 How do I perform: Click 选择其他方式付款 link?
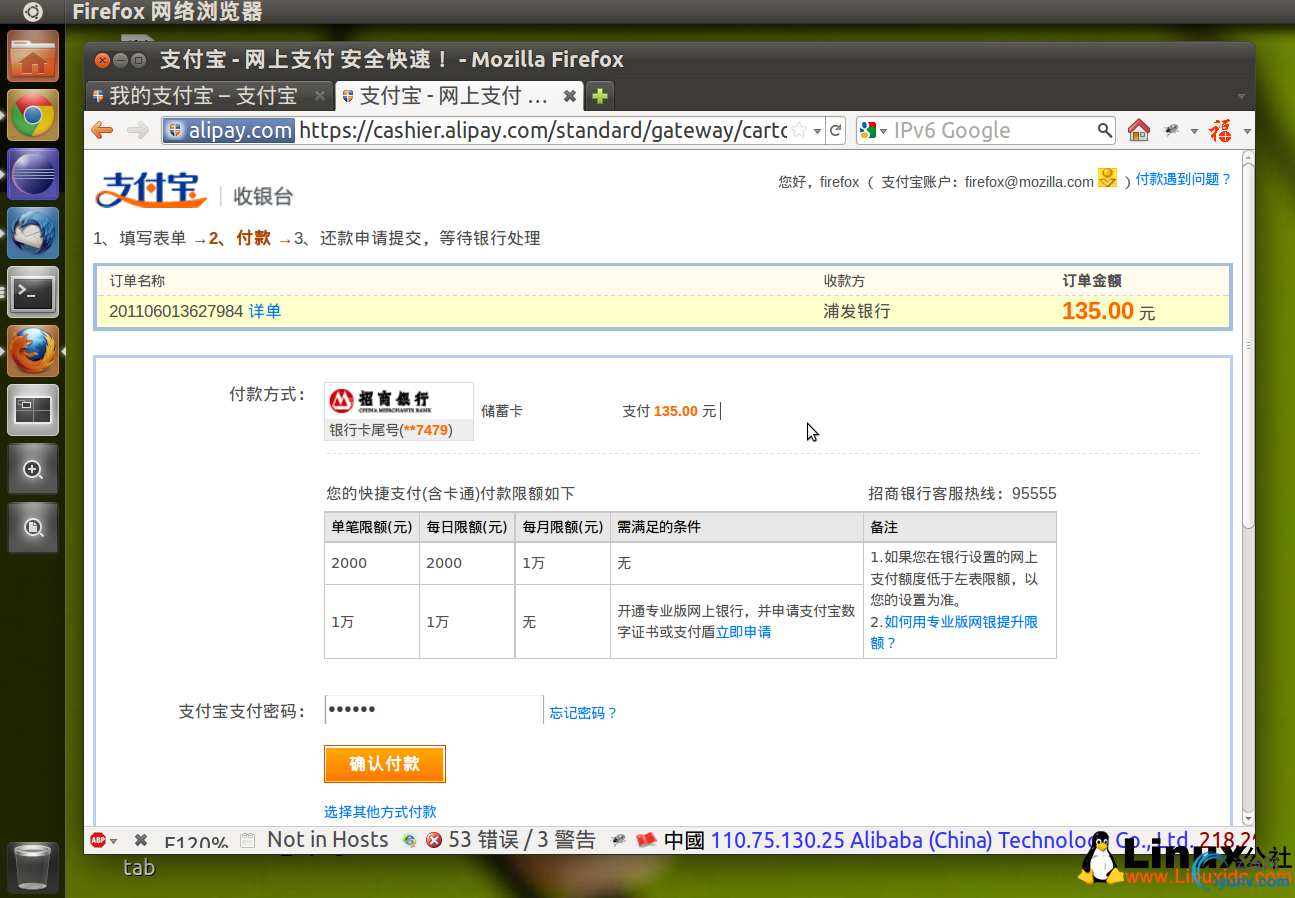point(380,812)
